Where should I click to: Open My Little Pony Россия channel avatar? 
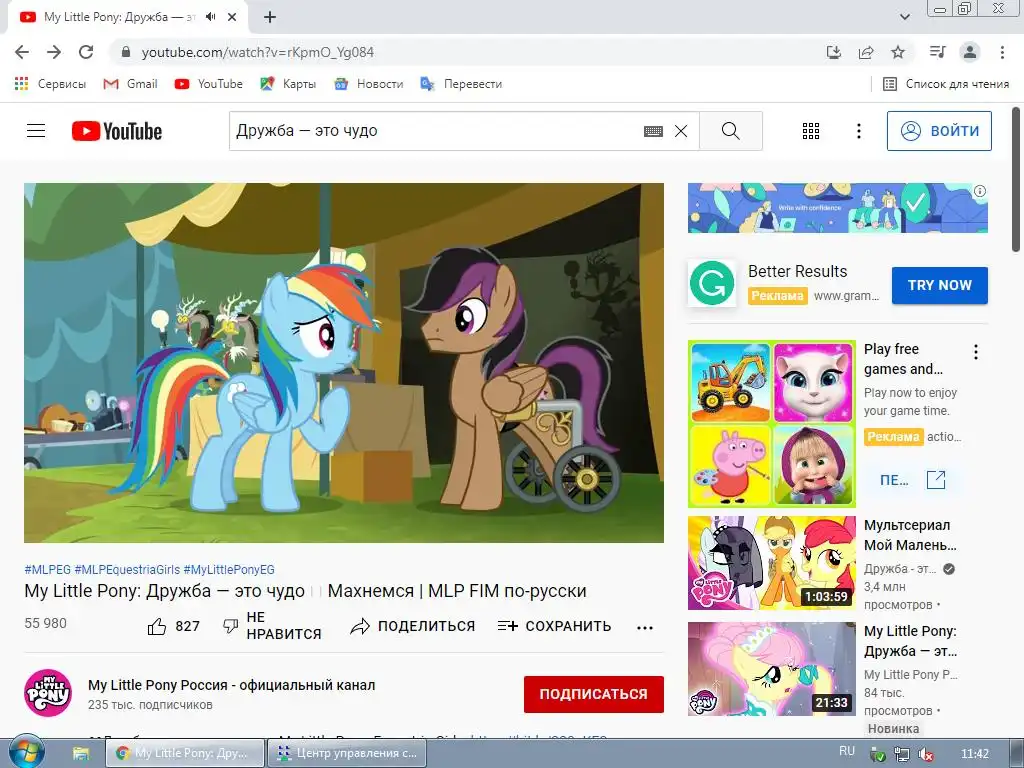48,693
